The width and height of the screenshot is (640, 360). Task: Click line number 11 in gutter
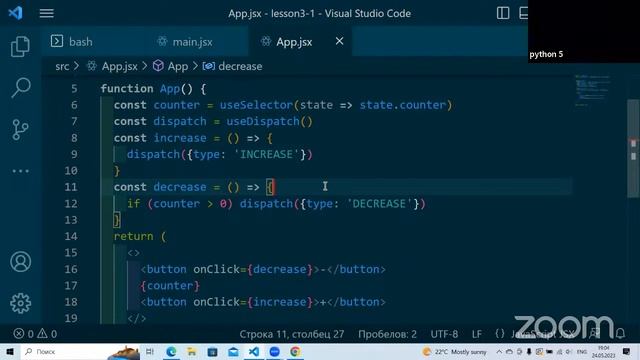tap(71, 187)
